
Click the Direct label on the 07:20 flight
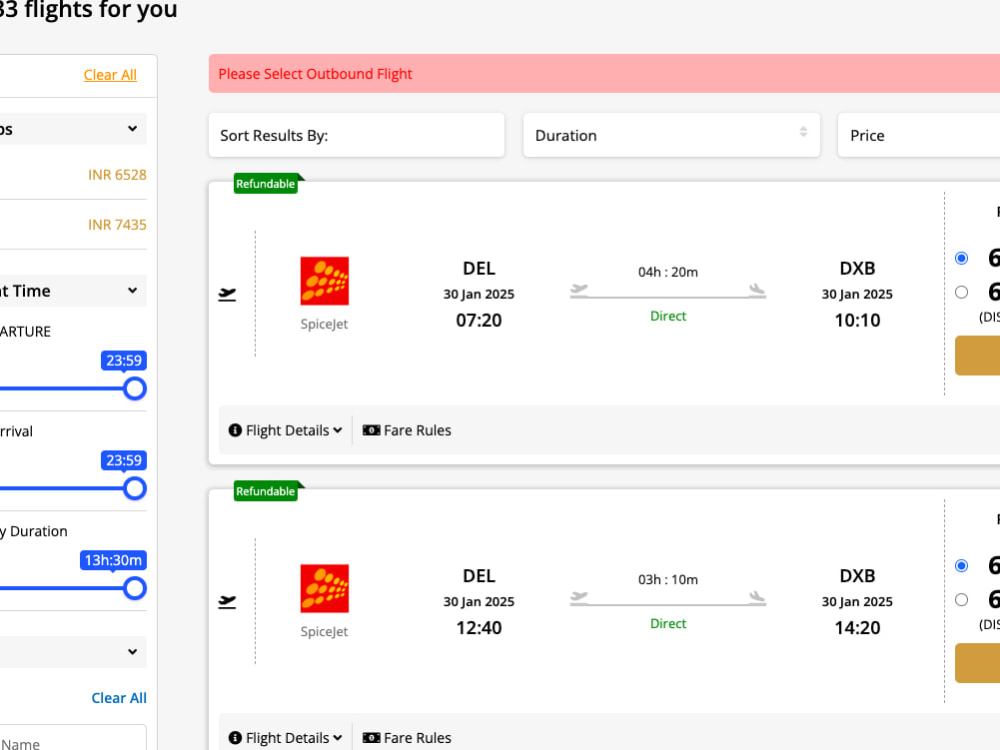coord(668,316)
